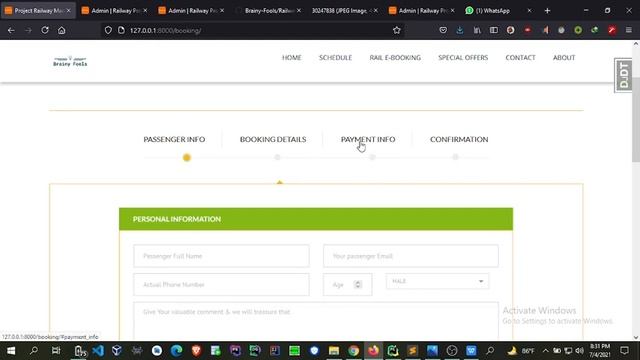640x360 pixels.
Task: Select the PAYMENT INFO step
Action: click(x=368, y=139)
